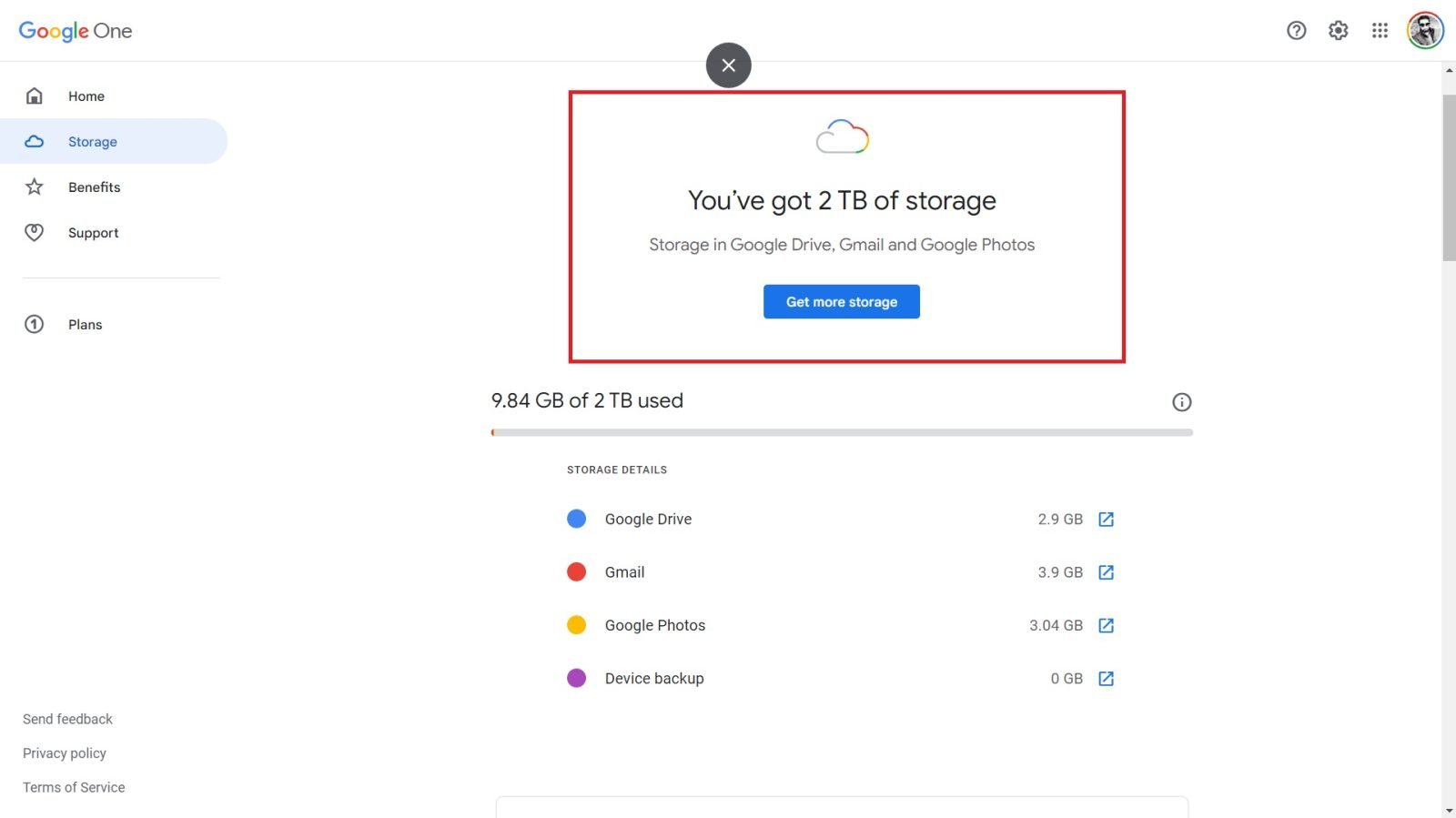
Task: Open the Privacy policy link
Action: coord(65,753)
